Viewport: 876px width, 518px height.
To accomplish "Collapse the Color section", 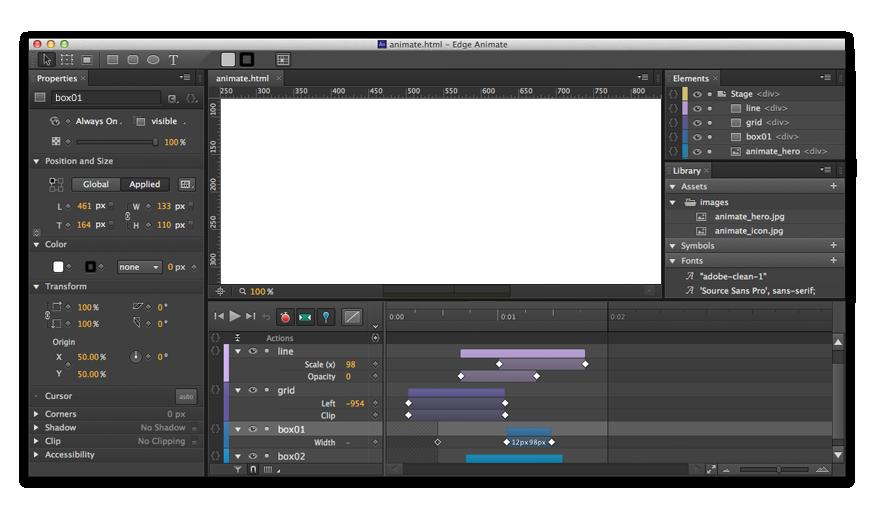I will click(36, 244).
